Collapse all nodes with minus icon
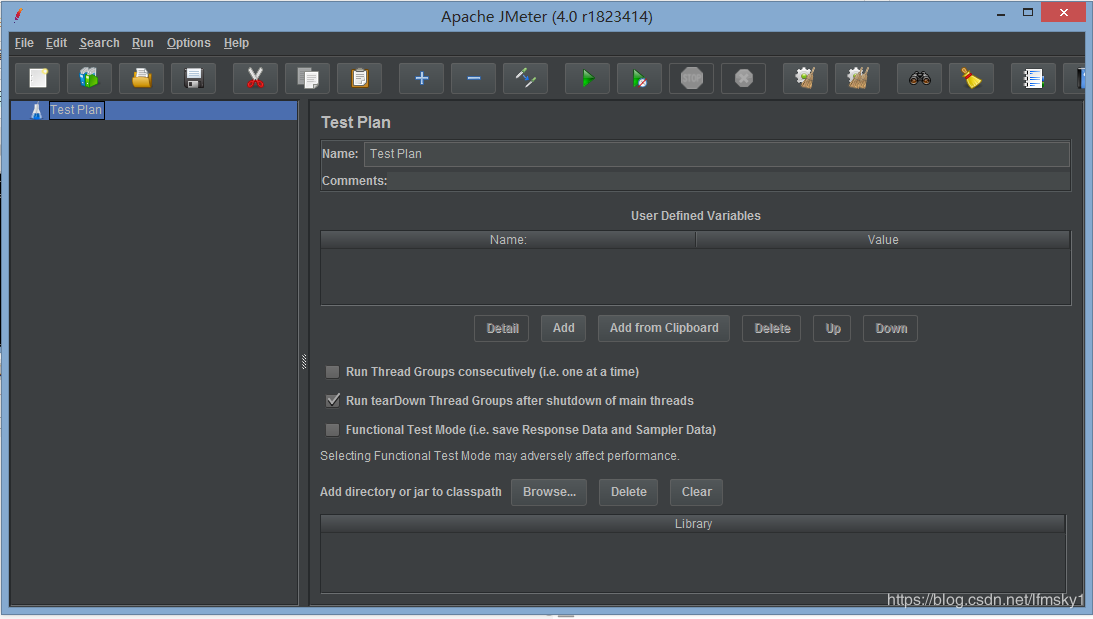The width and height of the screenshot is (1093, 619). 473,78
